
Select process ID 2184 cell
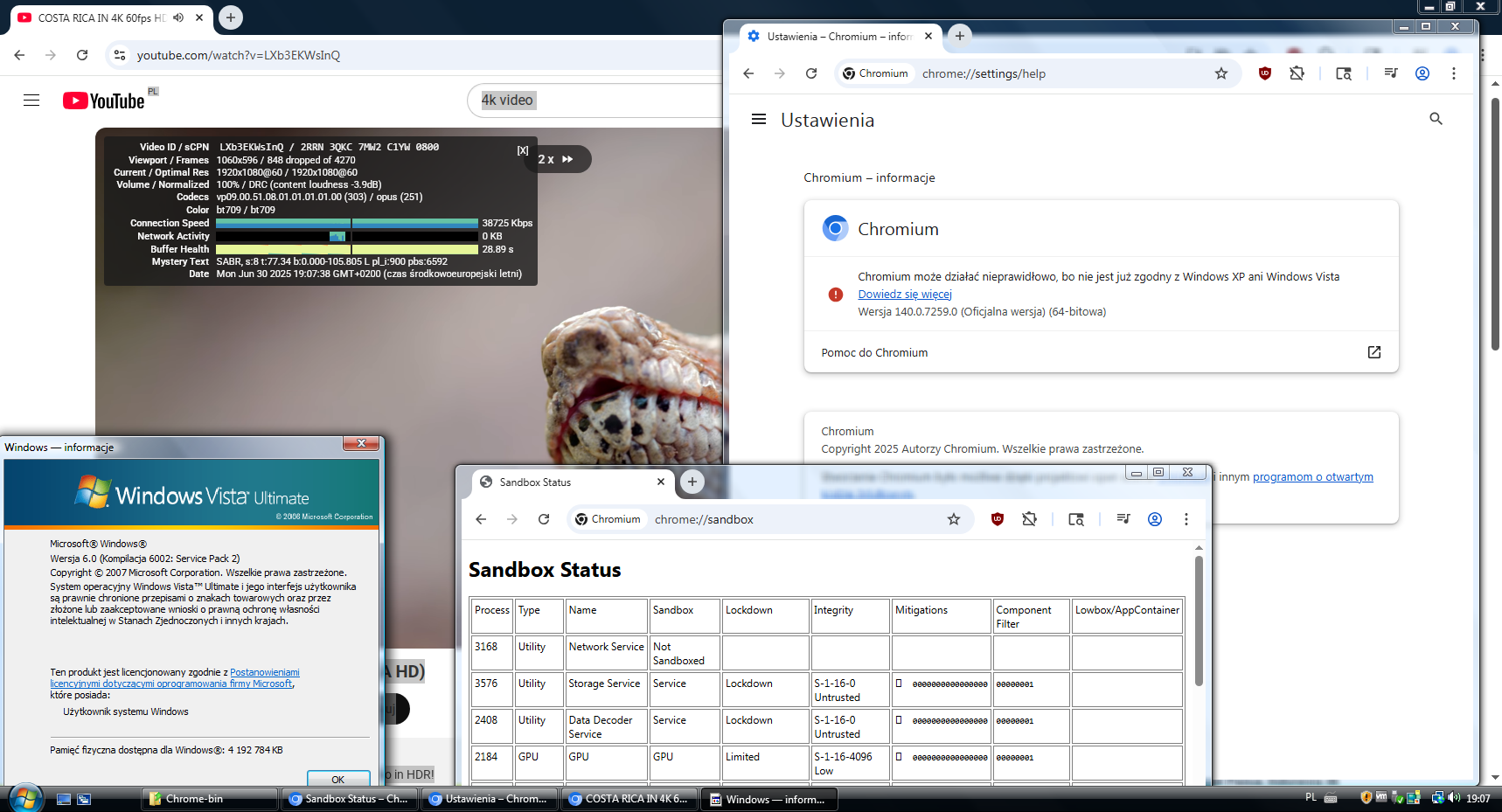click(492, 763)
